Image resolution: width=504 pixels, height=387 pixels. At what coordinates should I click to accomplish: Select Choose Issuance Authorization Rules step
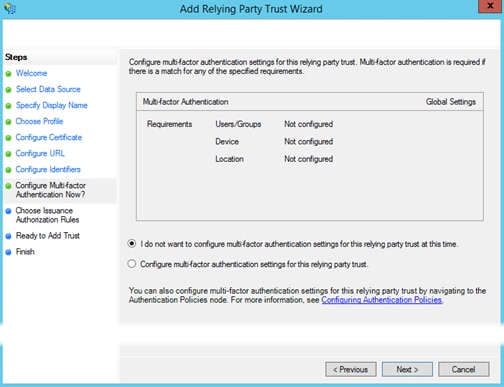tap(47, 215)
